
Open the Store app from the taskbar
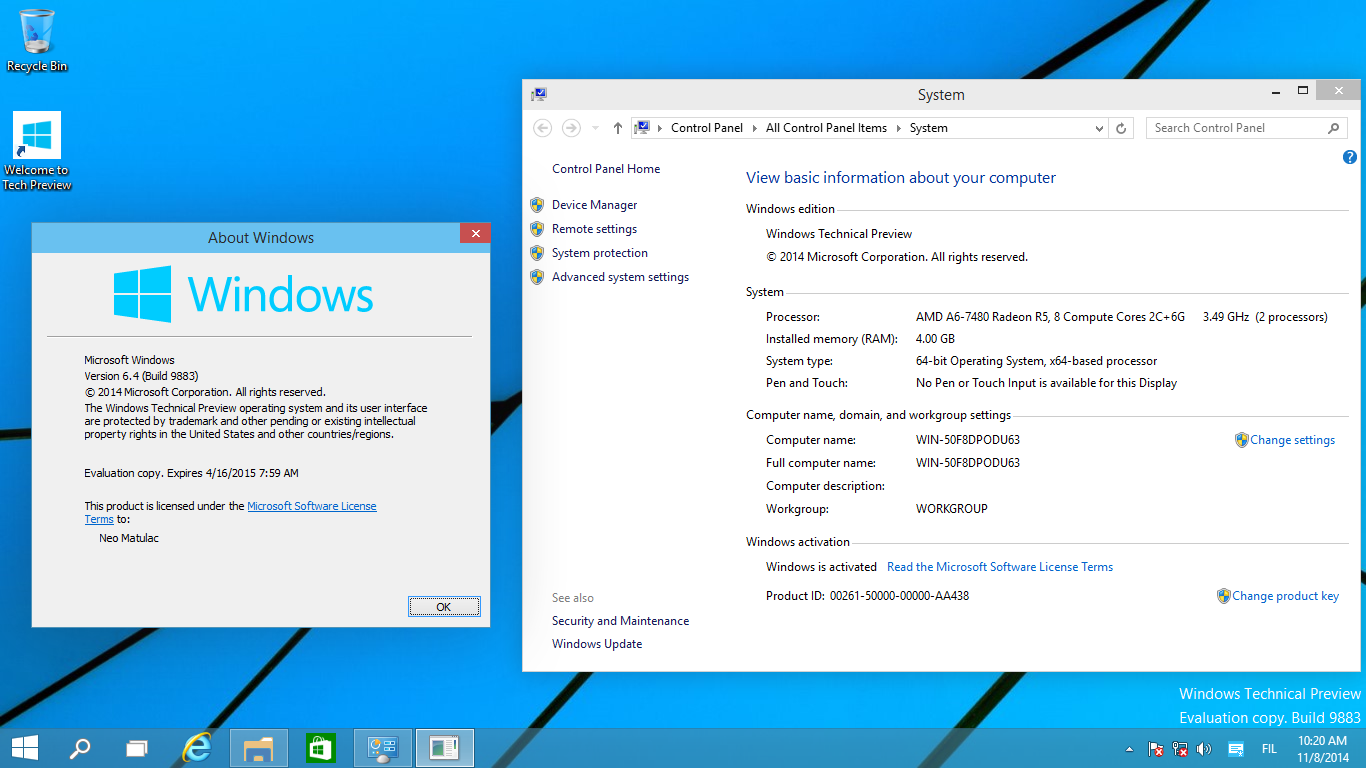coord(320,747)
